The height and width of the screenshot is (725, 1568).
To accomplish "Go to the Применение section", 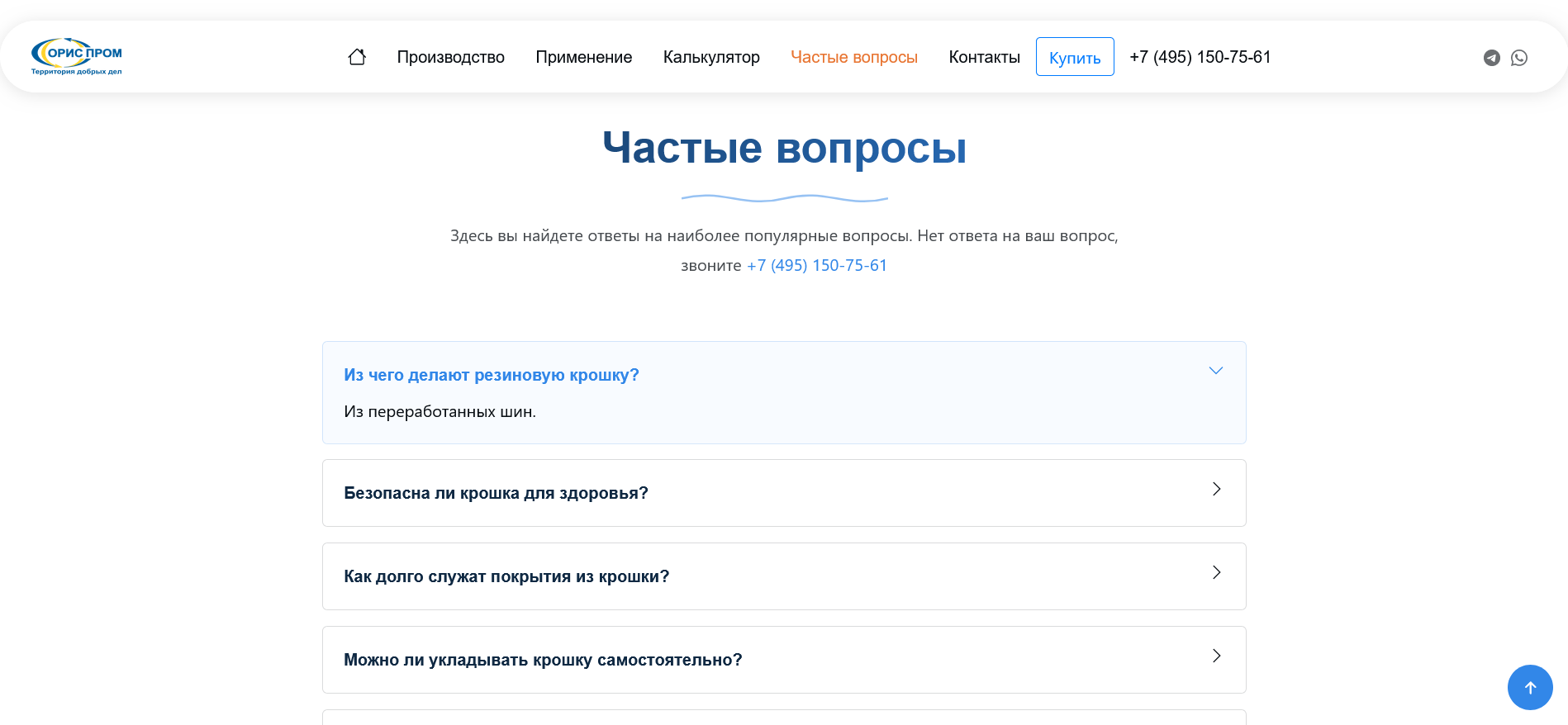I will click(x=583, y=57).
